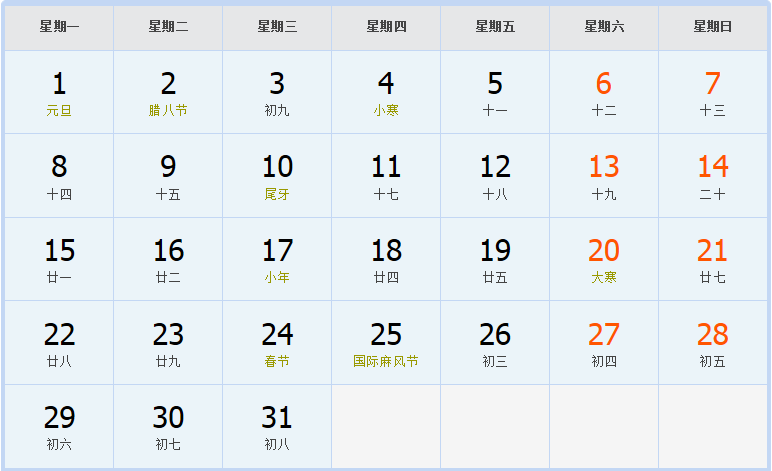Click the 星期六 column header
The height and width of the screenshot is (471, 772).
click(604, 27)
